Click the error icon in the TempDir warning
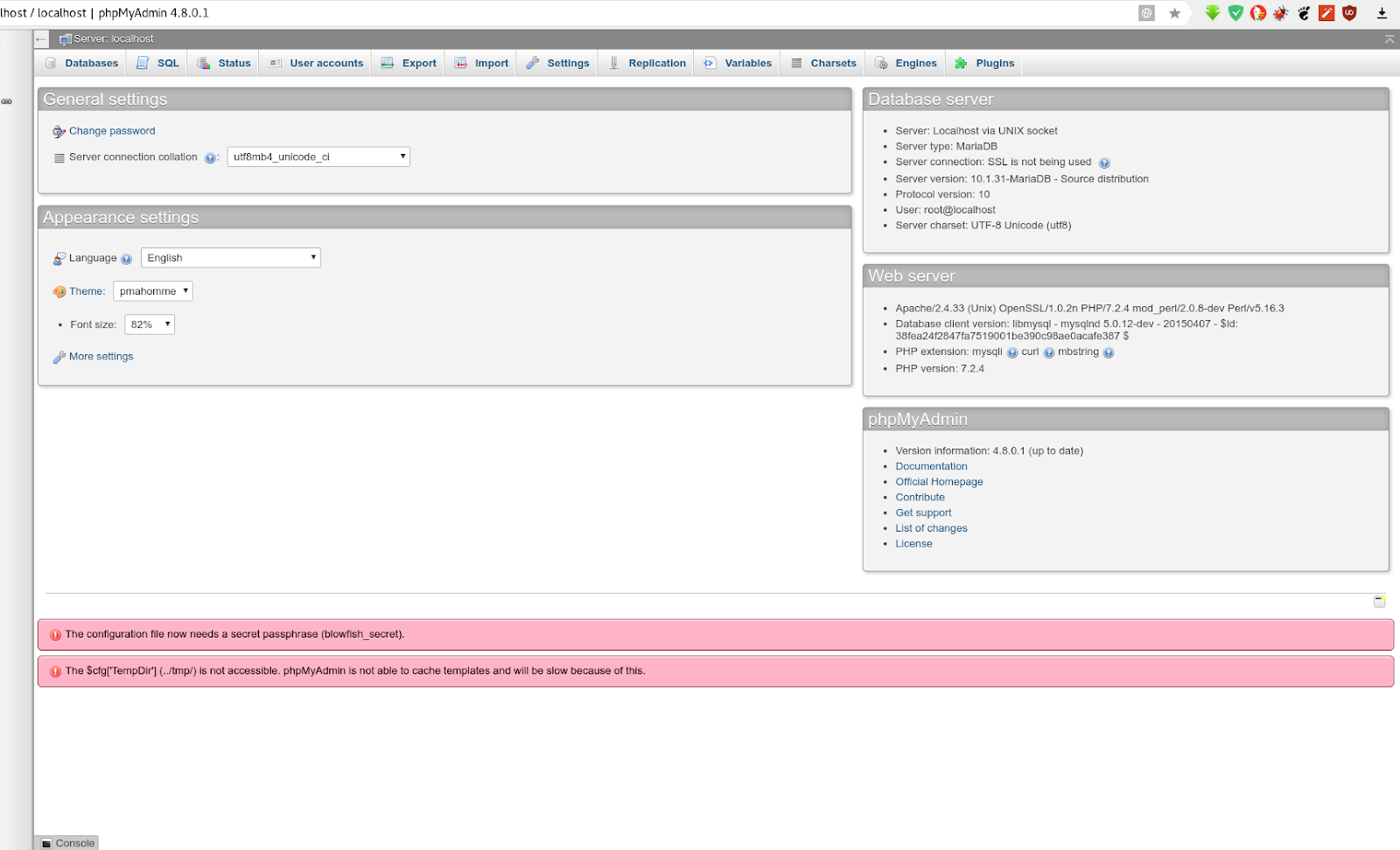This screenshot has width=1400, height=850. coord(55,672)
